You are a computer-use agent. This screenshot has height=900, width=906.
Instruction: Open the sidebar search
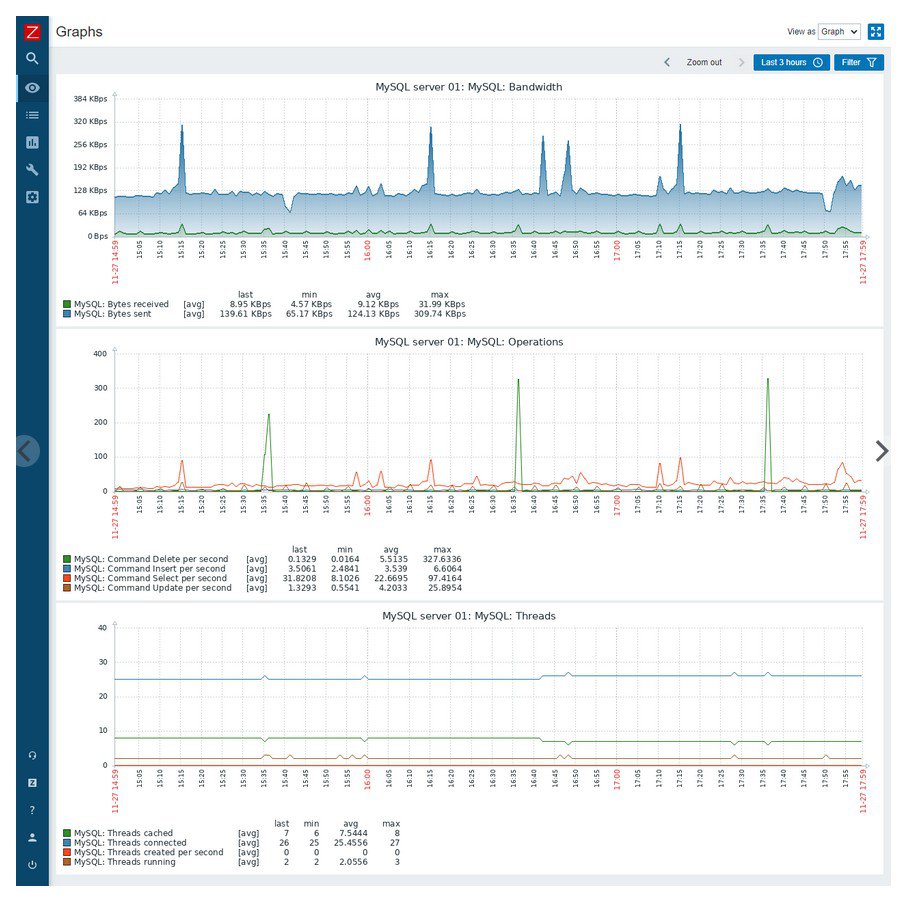pos(32,58)
